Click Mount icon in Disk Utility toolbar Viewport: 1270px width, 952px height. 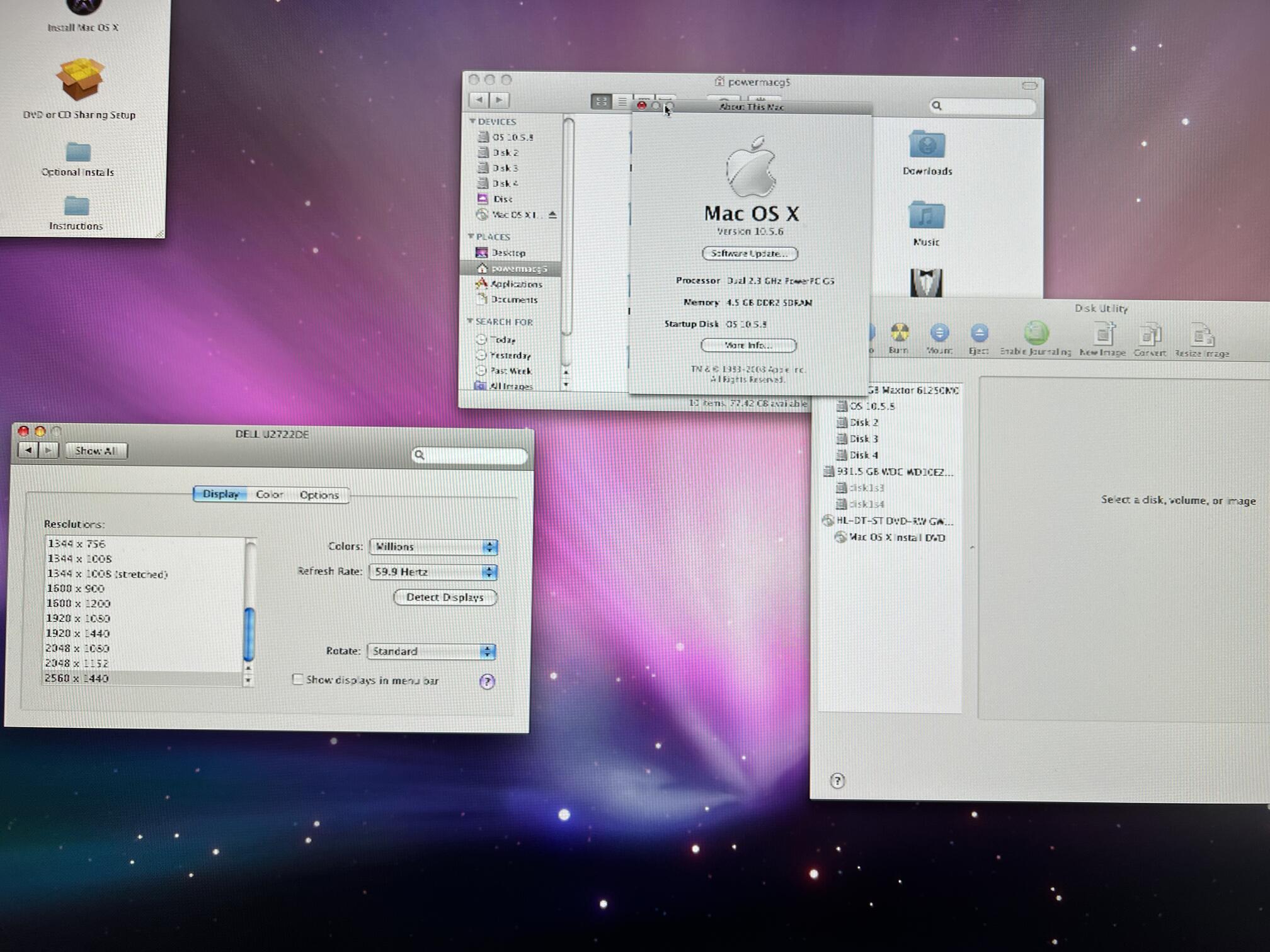coord(939,338)
